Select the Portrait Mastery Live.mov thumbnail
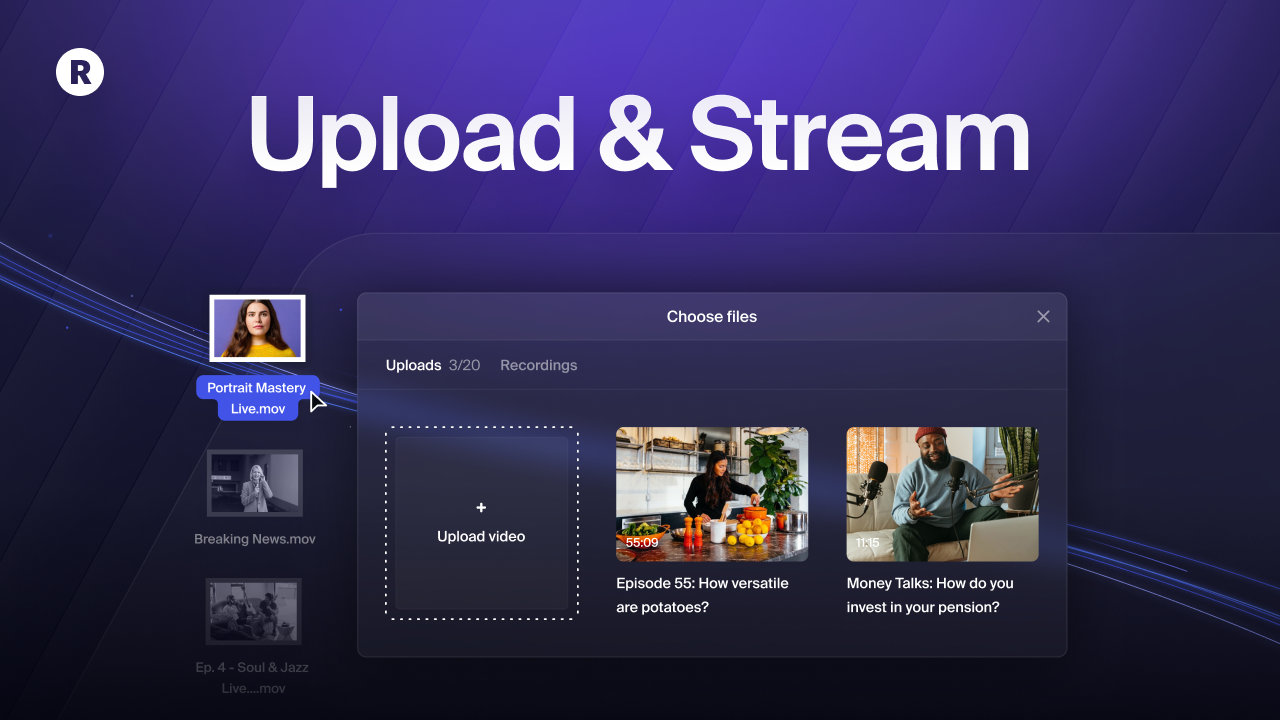The height and width of the screenshot is (720, 1280). coord(257,327)
